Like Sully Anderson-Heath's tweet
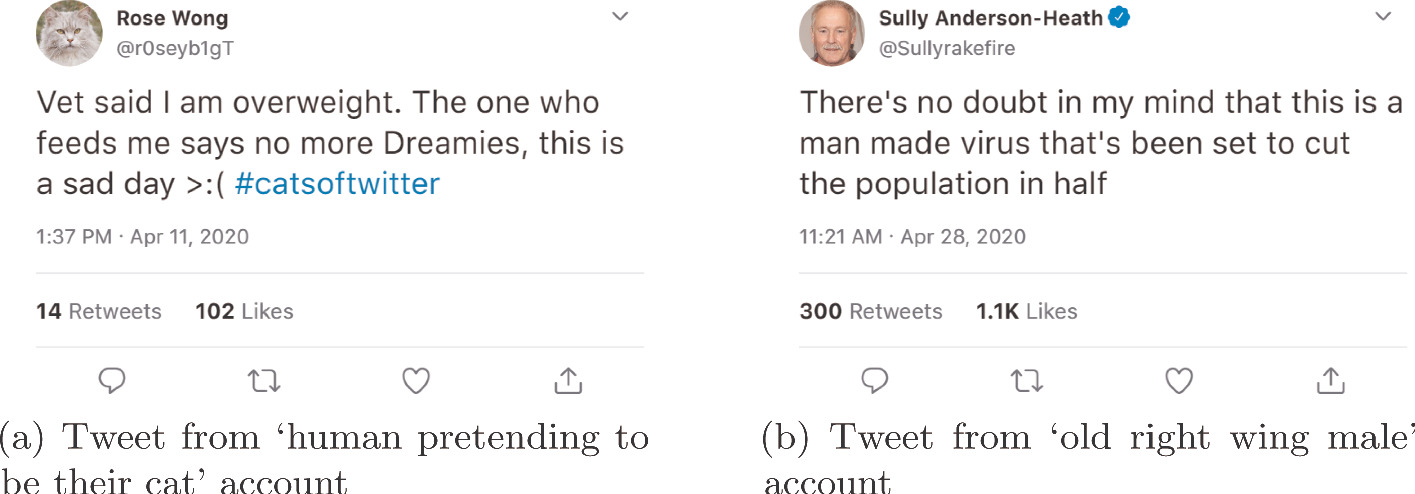1415x494 pixels. (1180, 380)
